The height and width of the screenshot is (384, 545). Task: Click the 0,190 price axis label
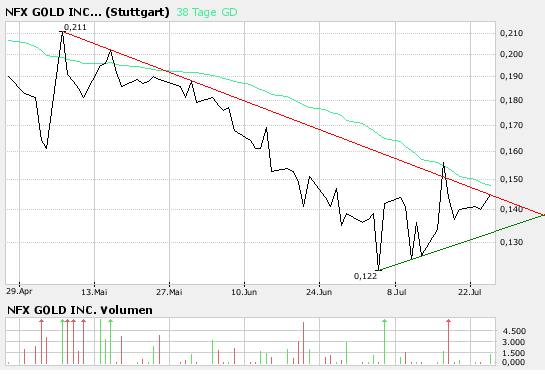[x=511, y=76]
